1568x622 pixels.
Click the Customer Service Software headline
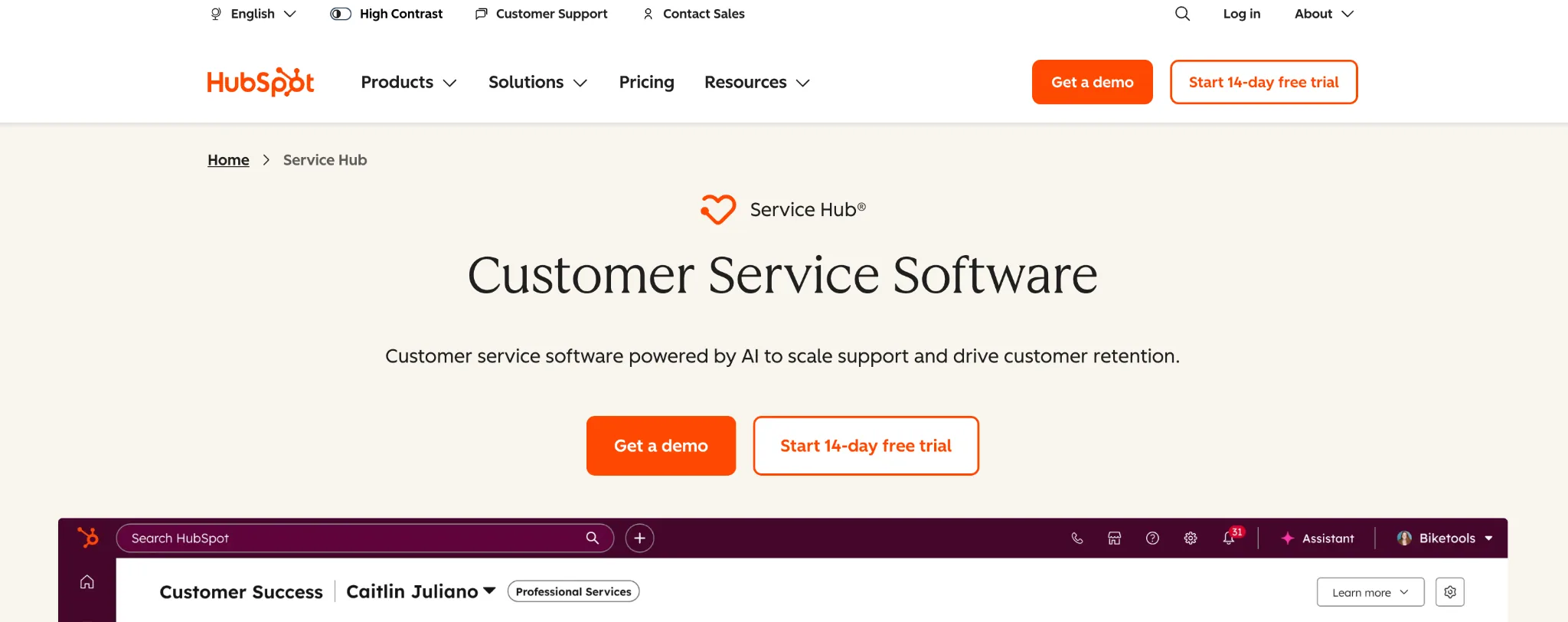782,275
